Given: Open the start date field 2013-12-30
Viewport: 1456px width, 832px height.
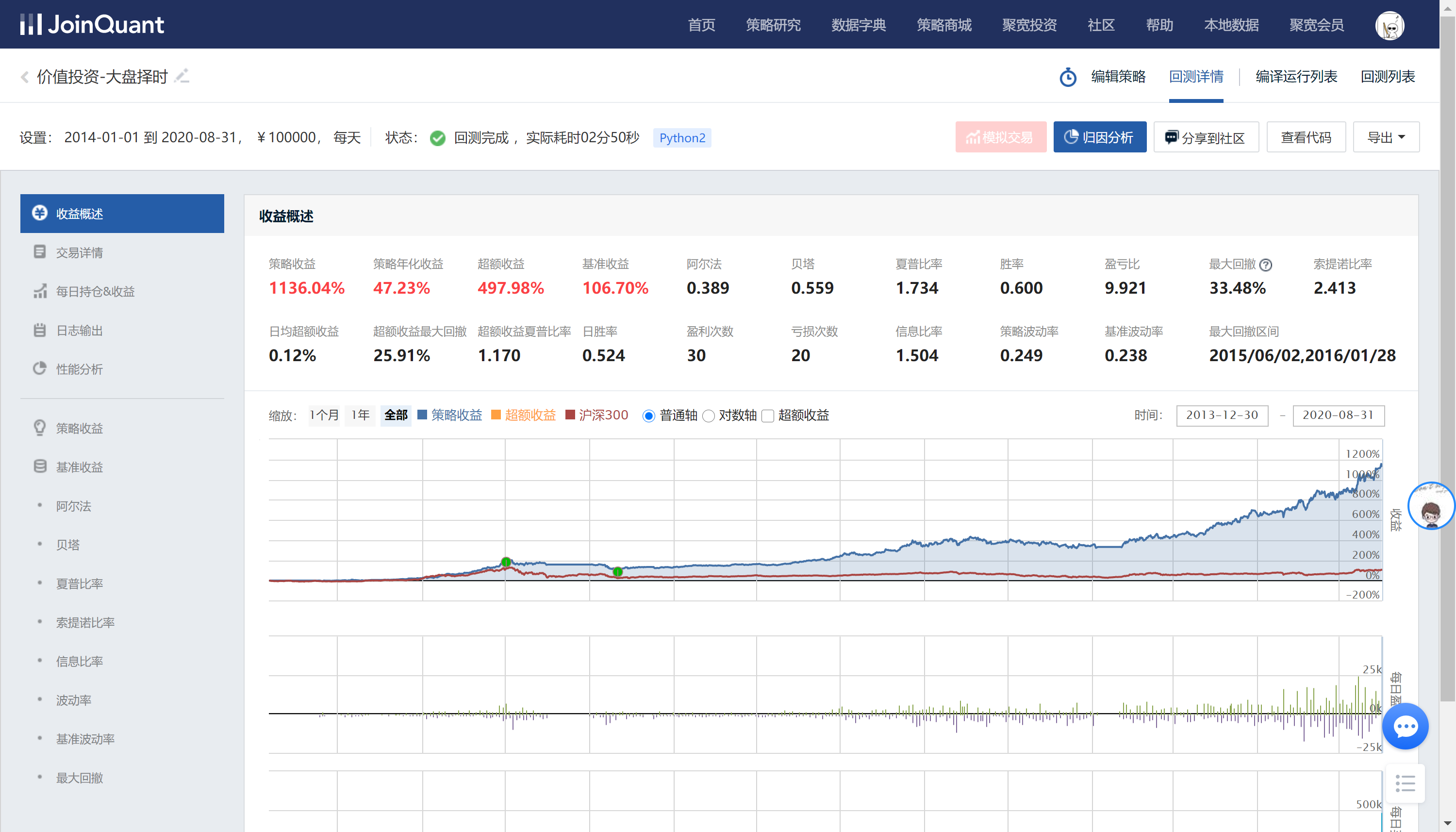Looking at the screenshot, I should tap(1222, 416).
